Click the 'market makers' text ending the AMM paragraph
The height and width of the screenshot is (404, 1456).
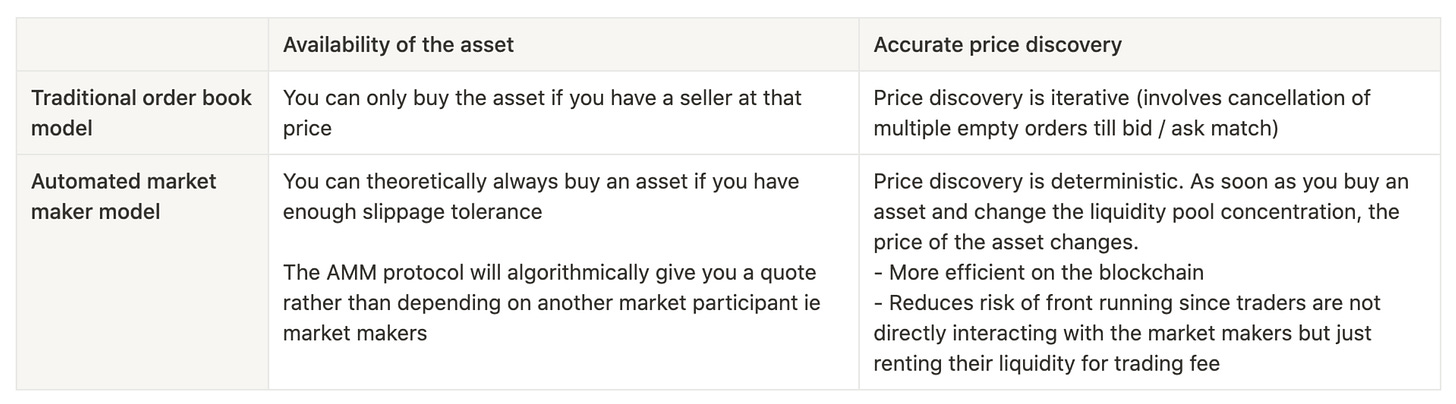355,333
